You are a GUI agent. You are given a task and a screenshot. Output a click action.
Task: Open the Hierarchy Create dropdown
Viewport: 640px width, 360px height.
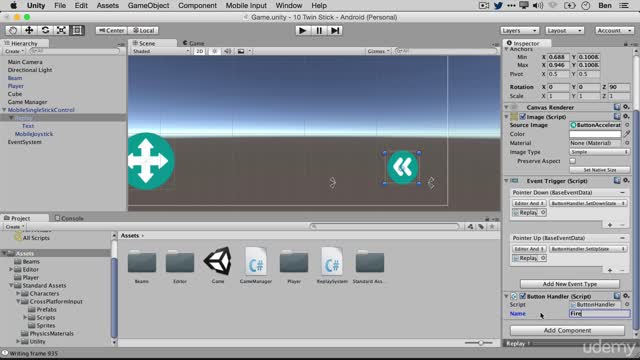(x=14, y=51)
